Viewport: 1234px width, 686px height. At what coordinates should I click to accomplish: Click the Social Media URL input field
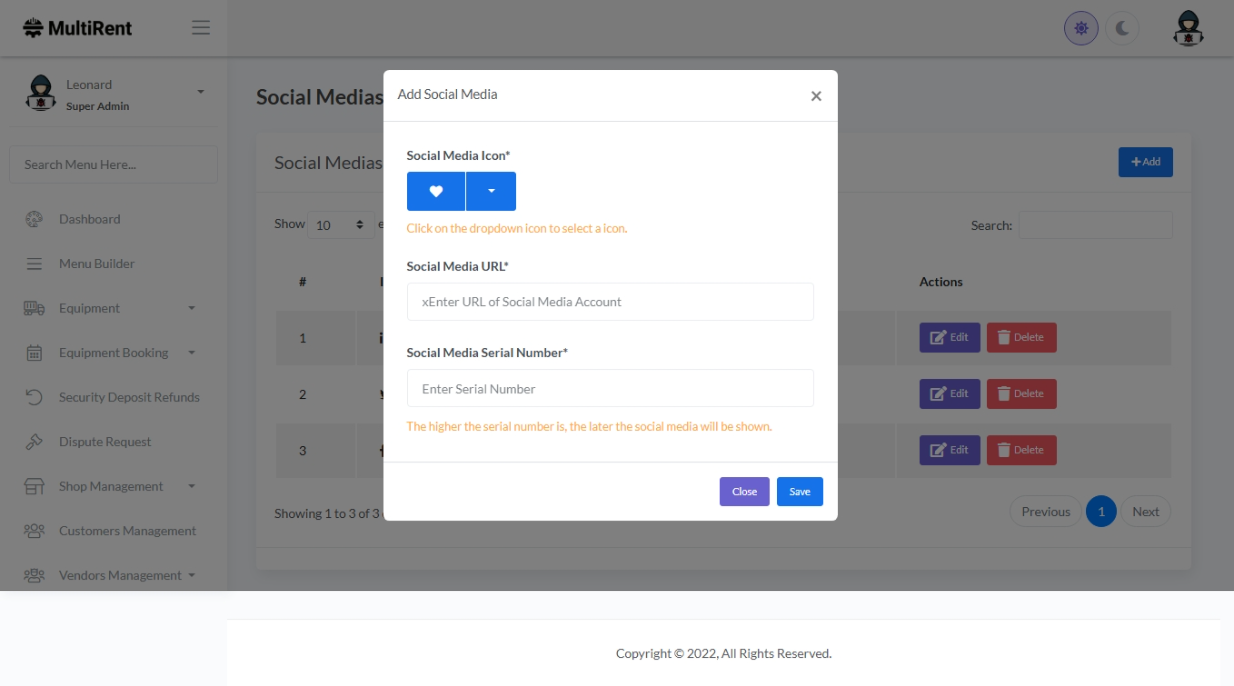click(x=610, y=302)
